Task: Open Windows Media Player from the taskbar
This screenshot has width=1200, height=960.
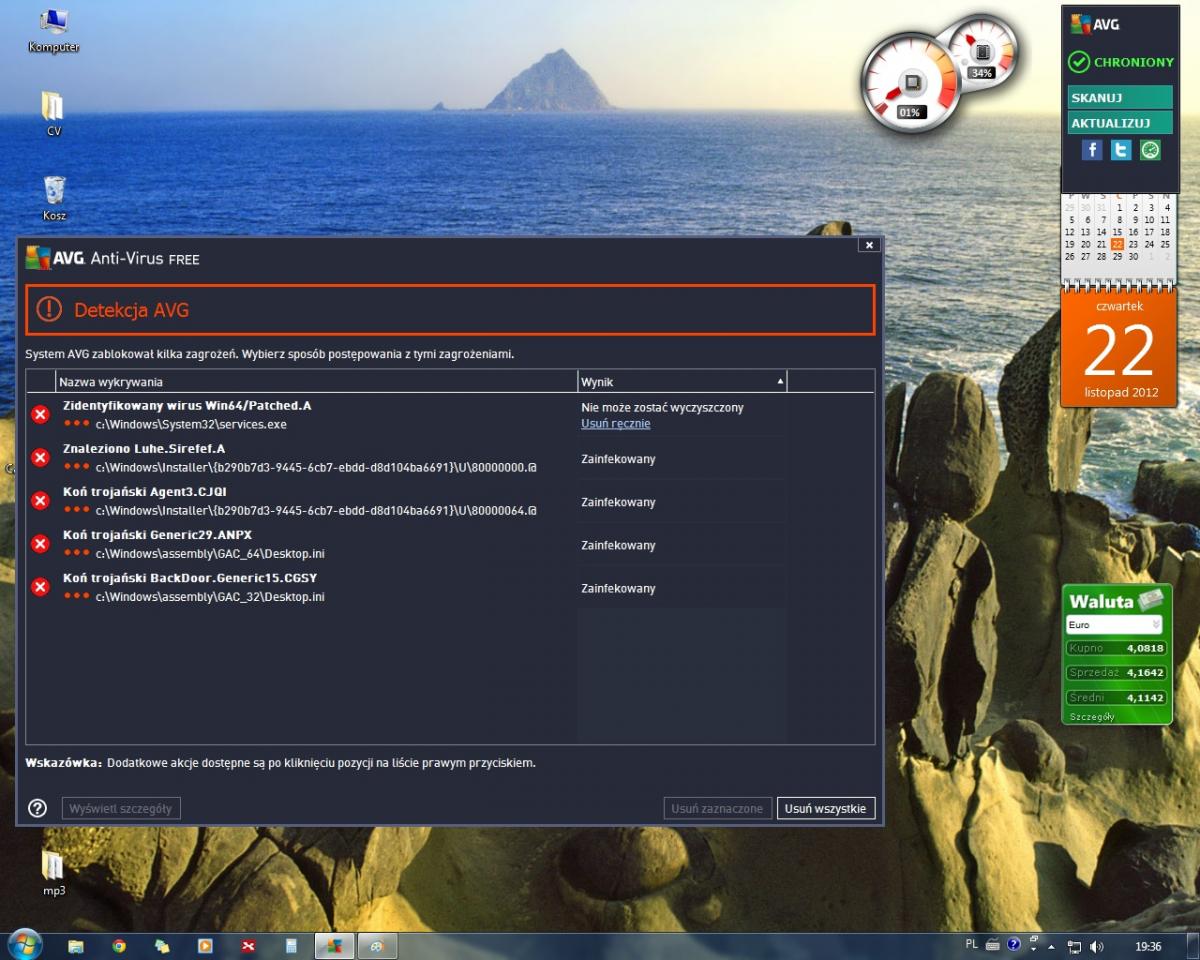Action: [205, 946]
